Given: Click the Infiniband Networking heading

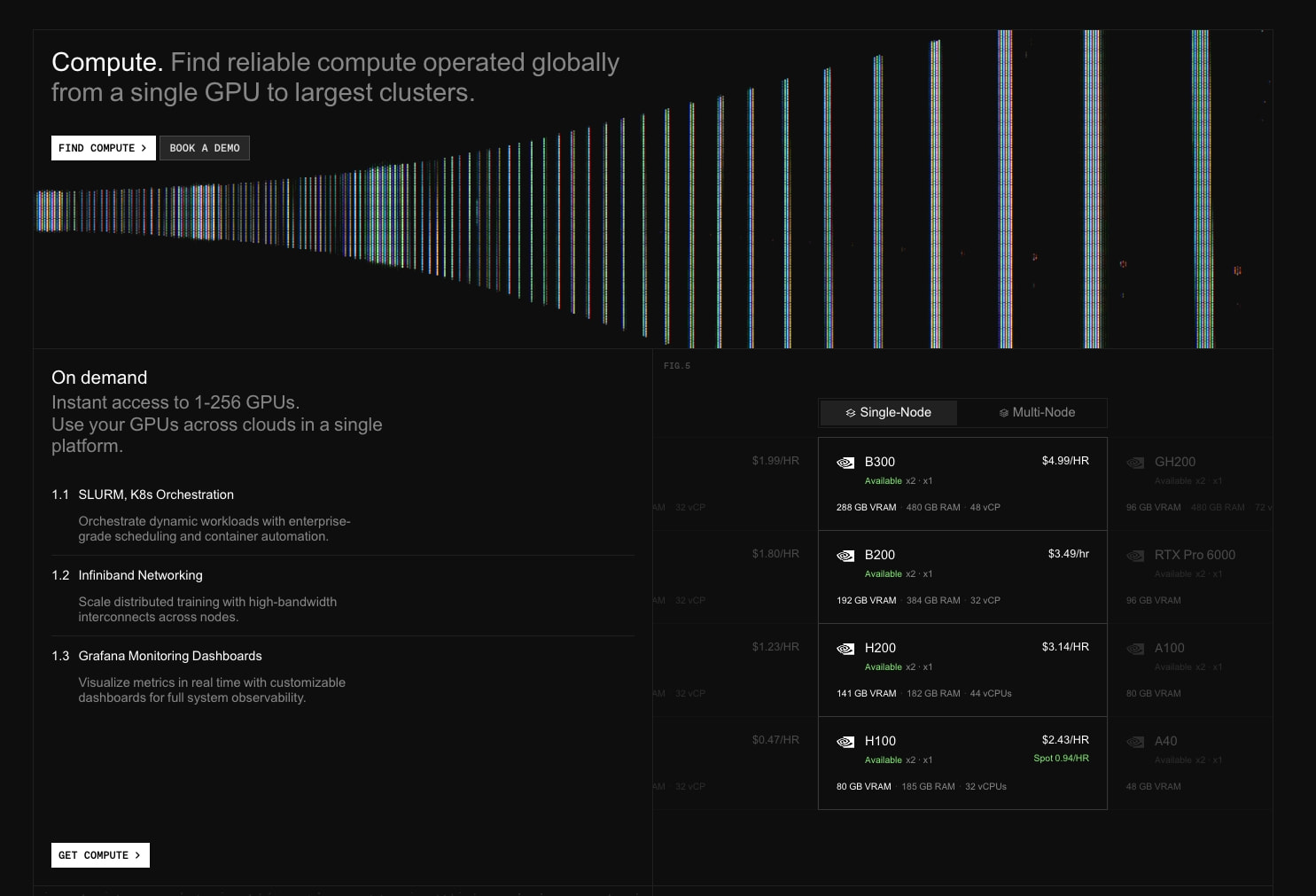Looking at the screenshot, I should (140, 575).
